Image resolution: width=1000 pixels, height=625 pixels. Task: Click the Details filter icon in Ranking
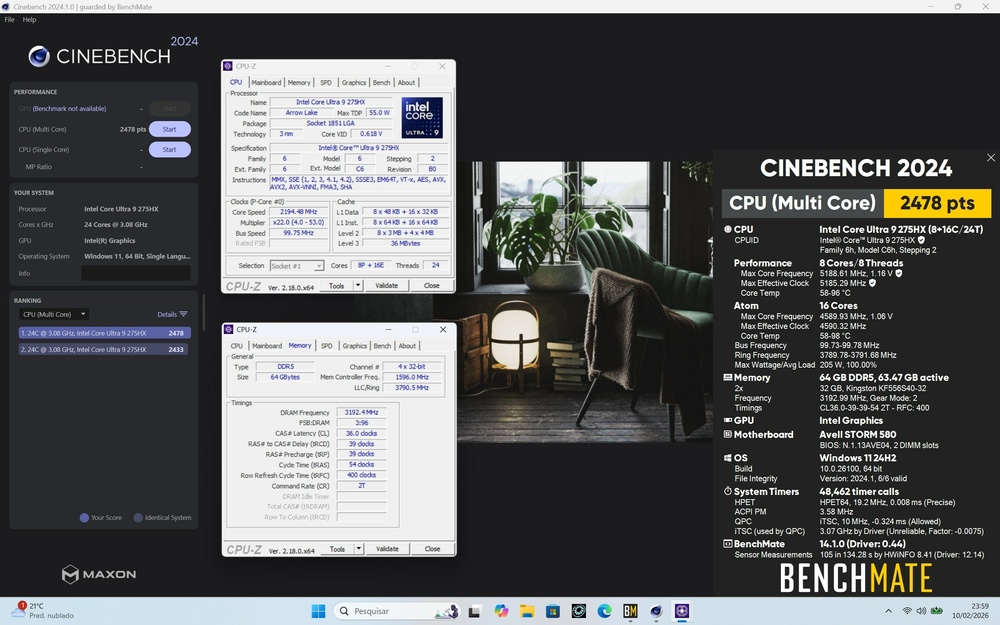coord(183,314)
